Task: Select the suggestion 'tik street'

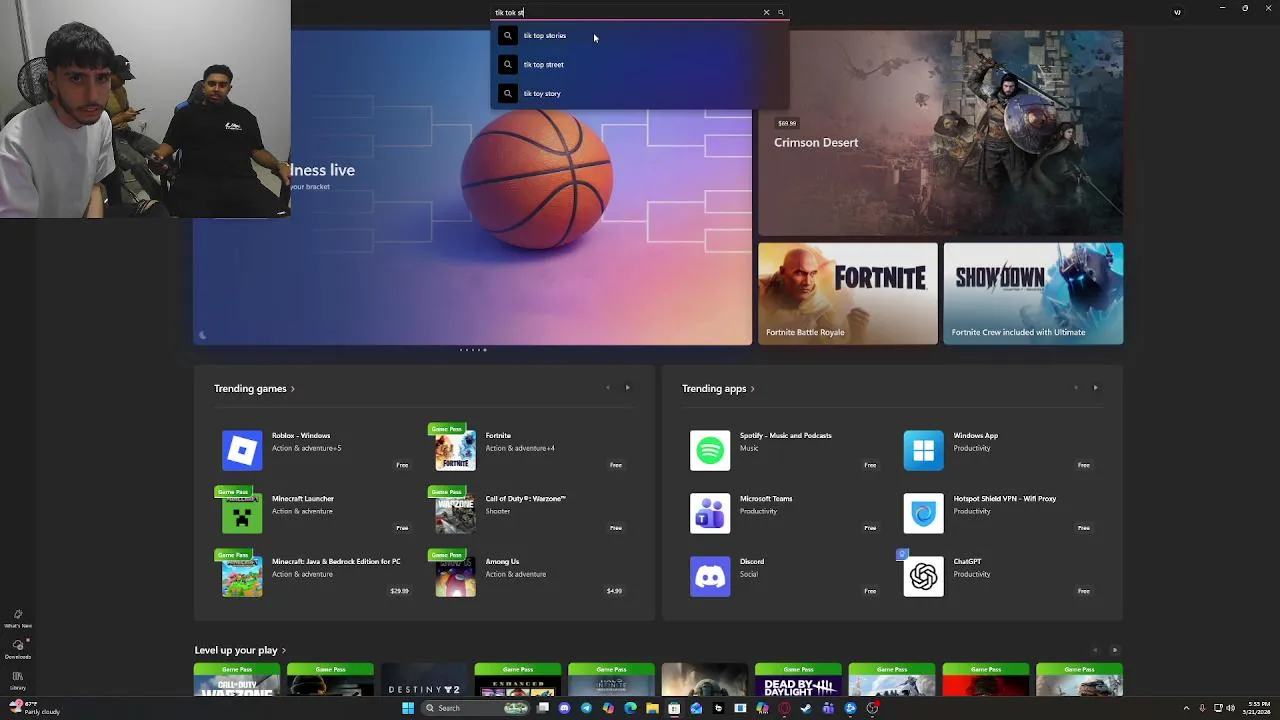Action: (640, 65)
